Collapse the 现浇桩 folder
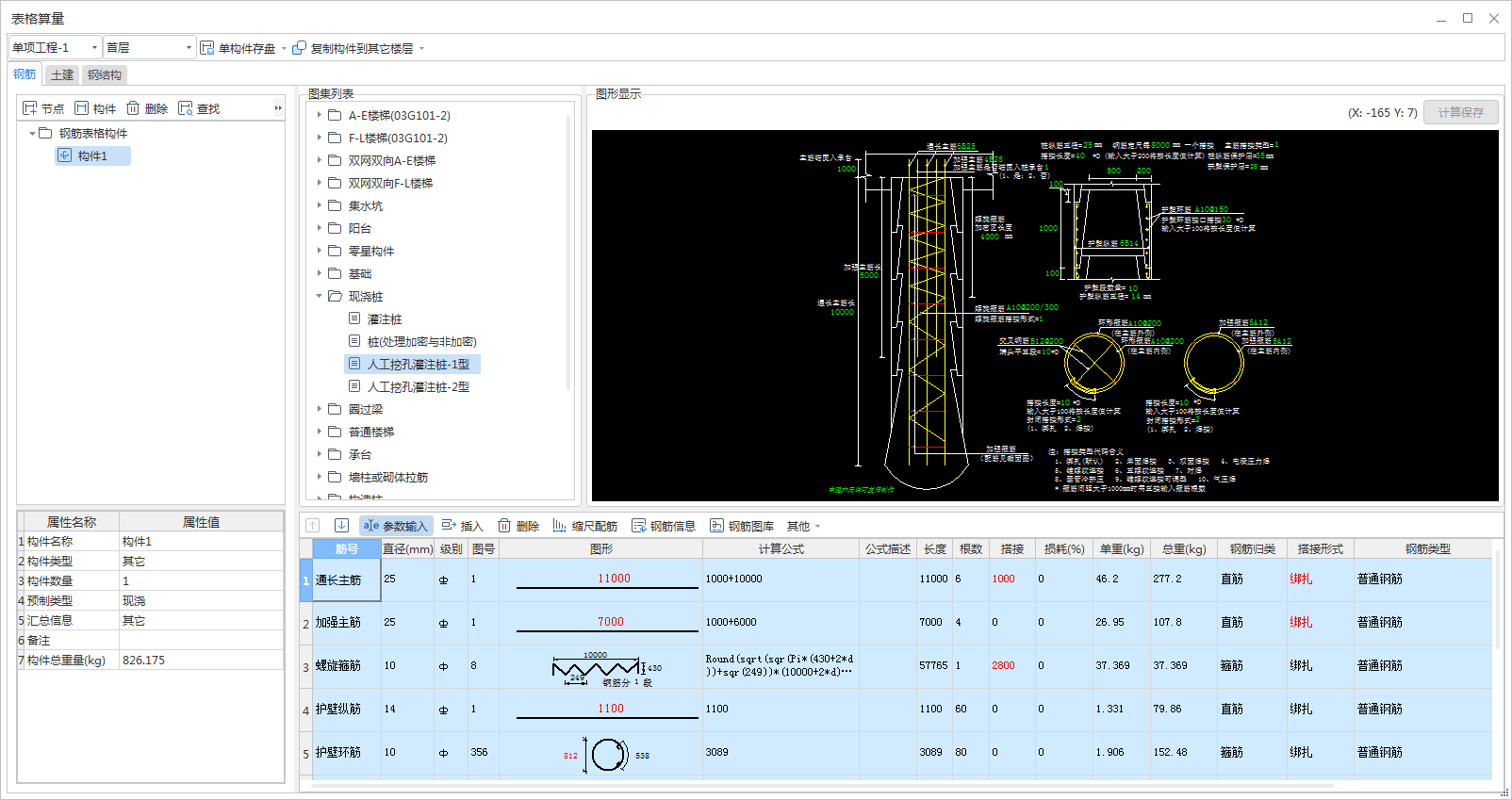Viewport: 1512px width, 800px height. 319,296
